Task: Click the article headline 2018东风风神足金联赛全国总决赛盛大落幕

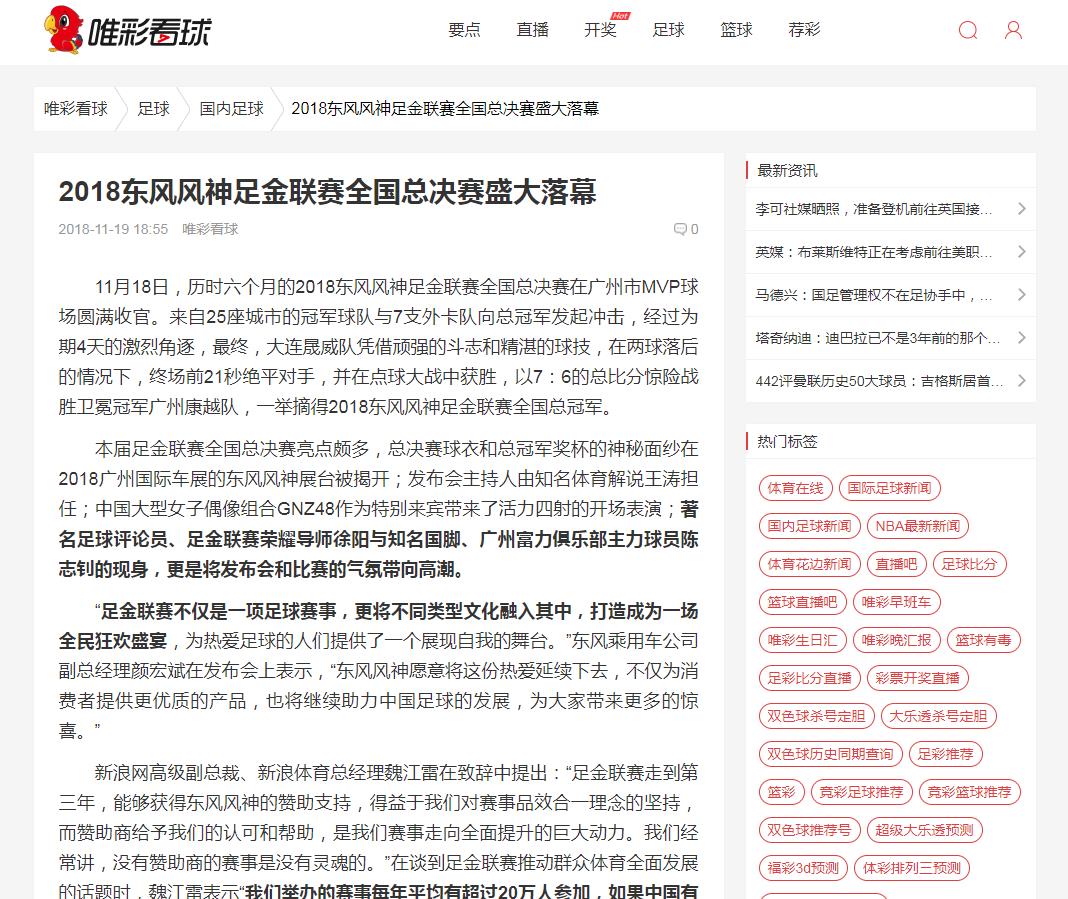Action: [328, 192]
